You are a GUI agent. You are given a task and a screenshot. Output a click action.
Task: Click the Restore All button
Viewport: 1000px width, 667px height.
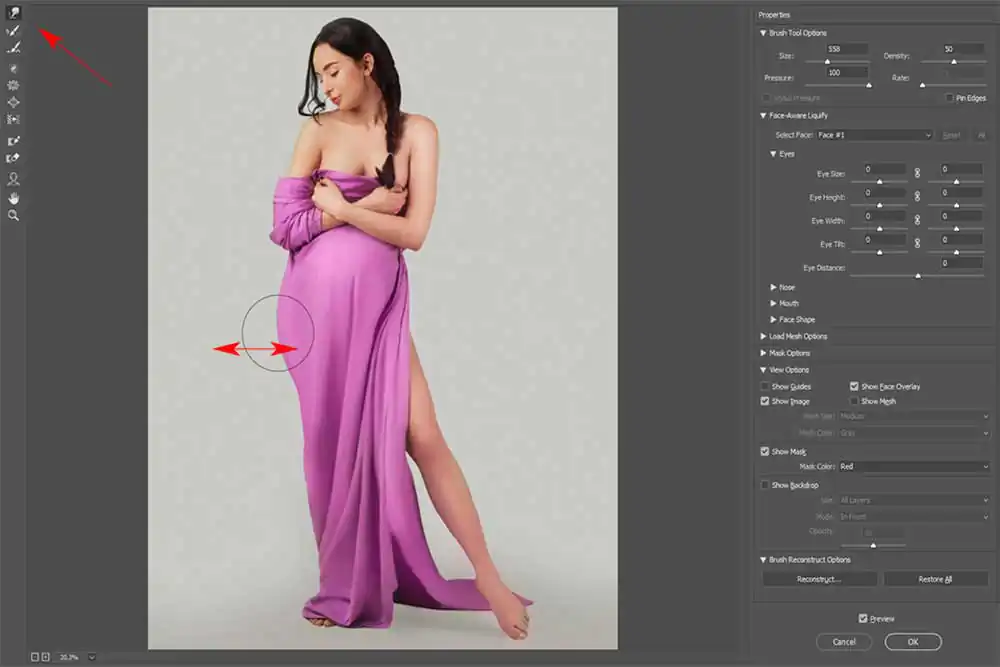click(x=936, y=578)
